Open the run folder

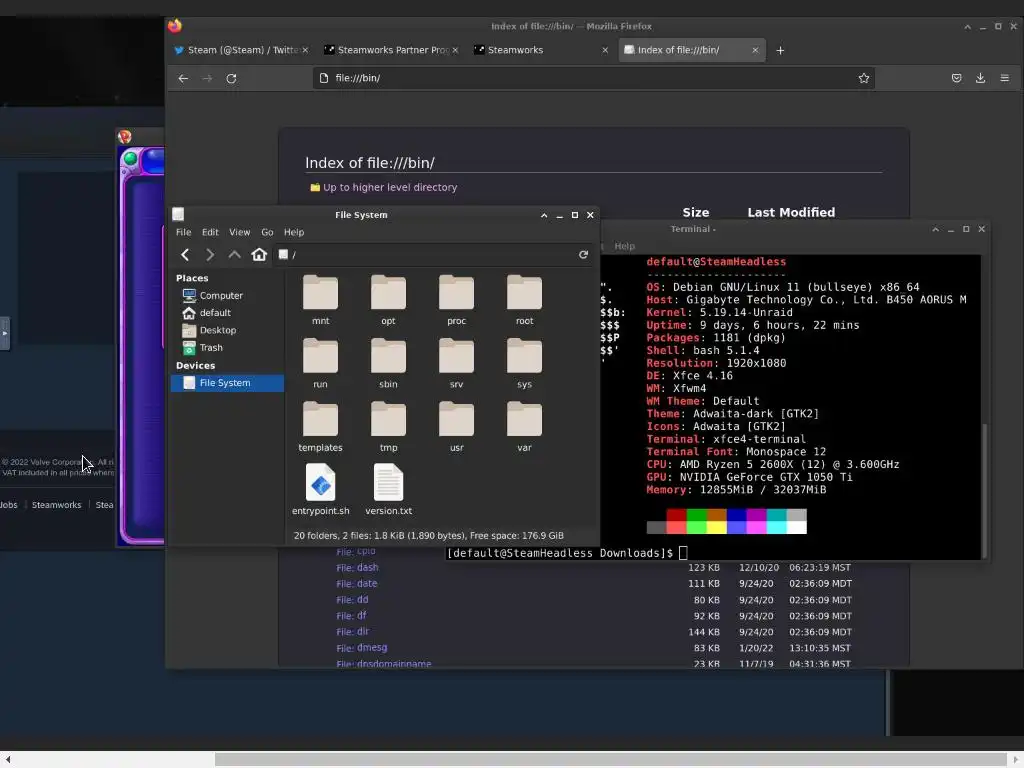pyautogui.click(x=321, y=363)
